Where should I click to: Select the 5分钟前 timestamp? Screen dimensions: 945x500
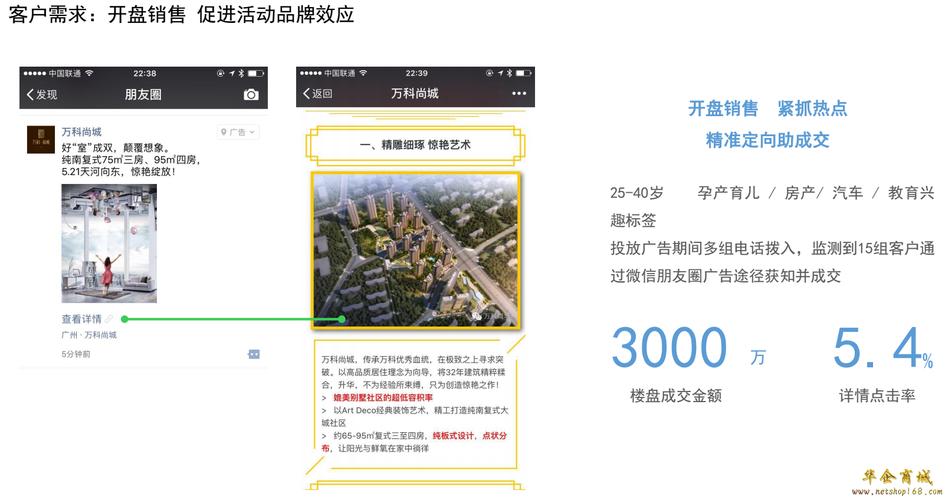pyautogui.click(x=76, y=354)
